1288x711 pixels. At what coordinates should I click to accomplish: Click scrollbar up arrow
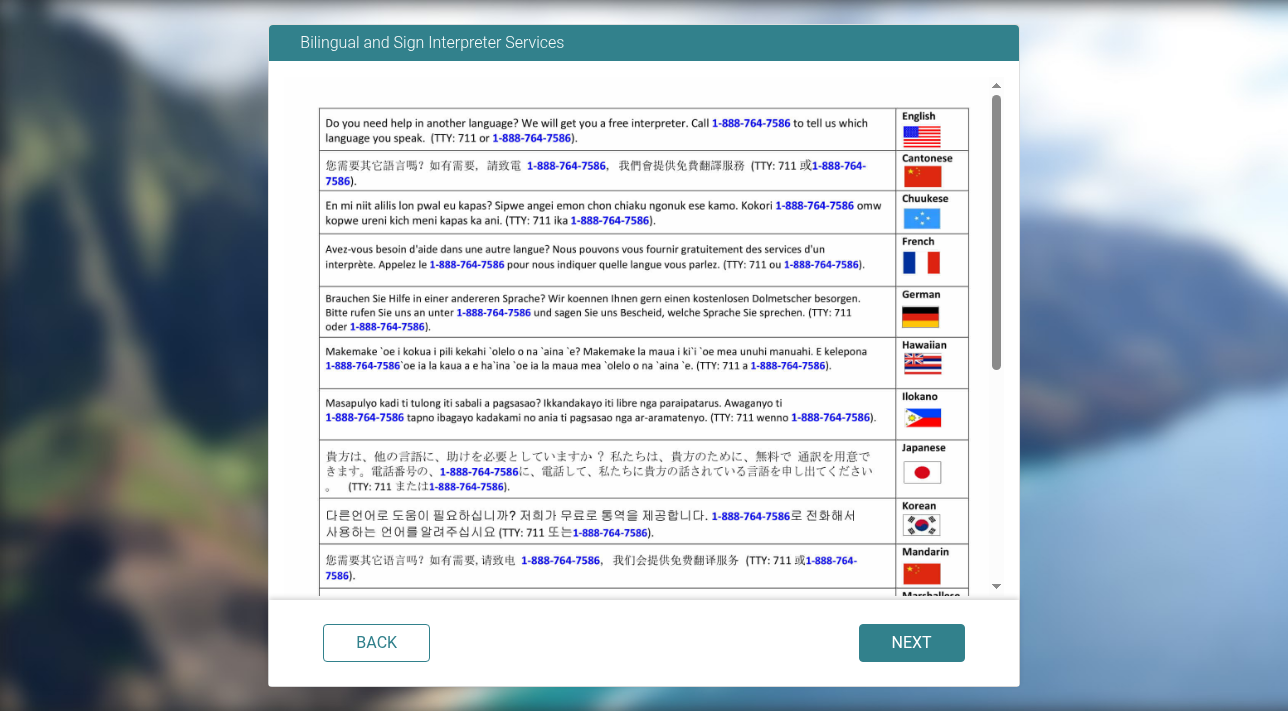996,86
